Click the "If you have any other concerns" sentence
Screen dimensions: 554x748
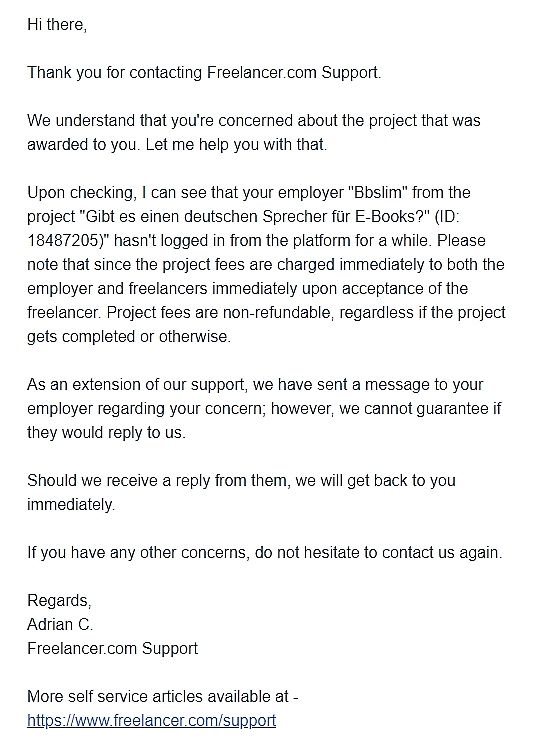(264, 553)
